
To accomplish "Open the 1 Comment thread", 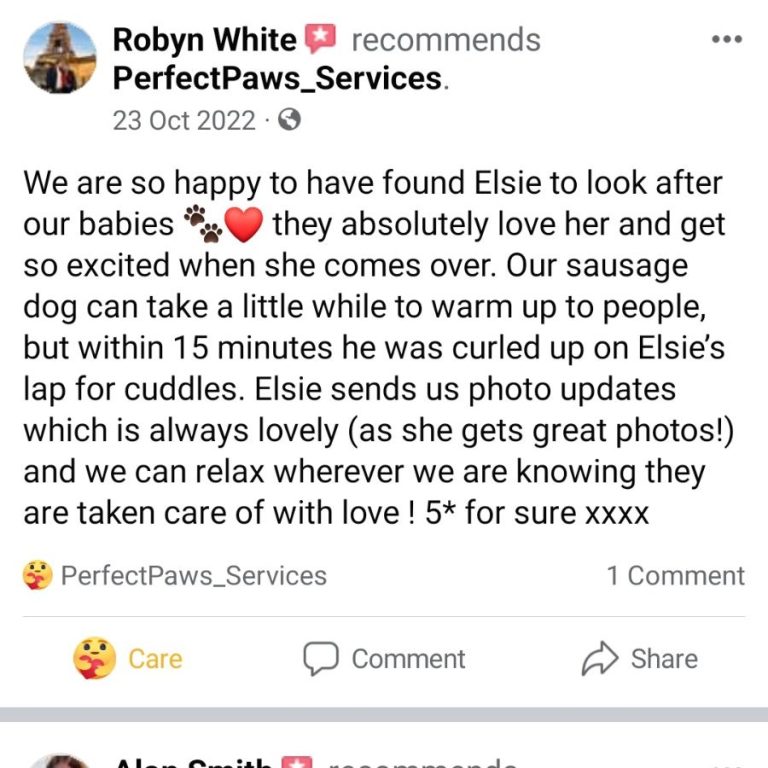I will pyautogui.click(x=675, y=576).
